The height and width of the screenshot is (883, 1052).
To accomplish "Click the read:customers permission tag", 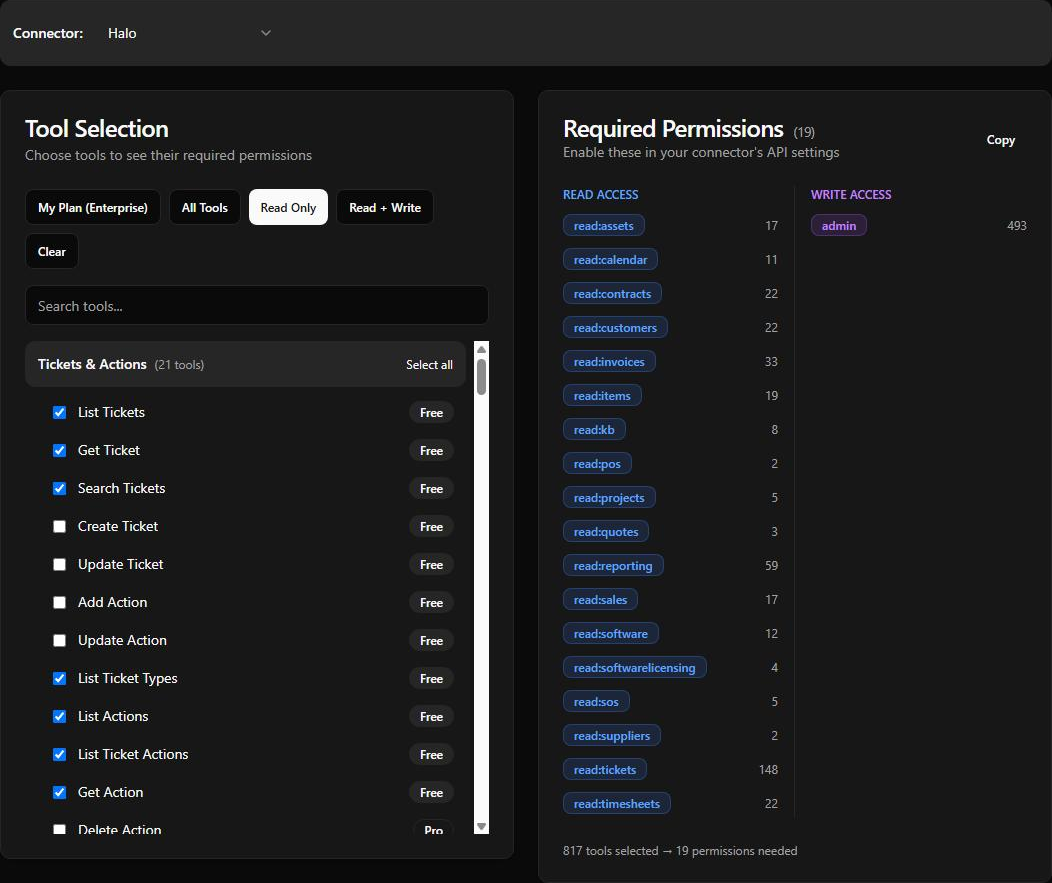I will (x=615, y=327).
